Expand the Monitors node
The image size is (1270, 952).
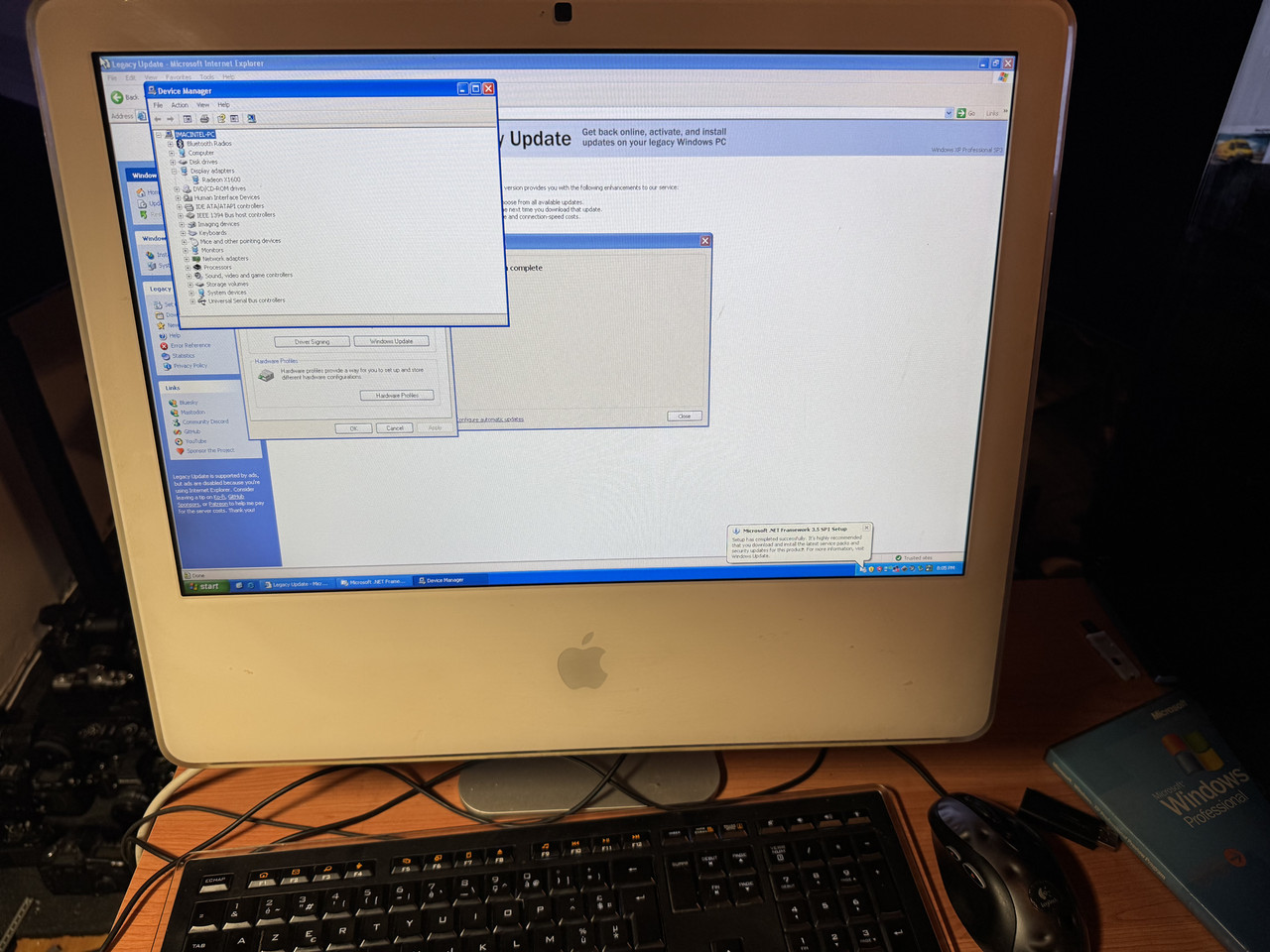(x=186, y=250)
